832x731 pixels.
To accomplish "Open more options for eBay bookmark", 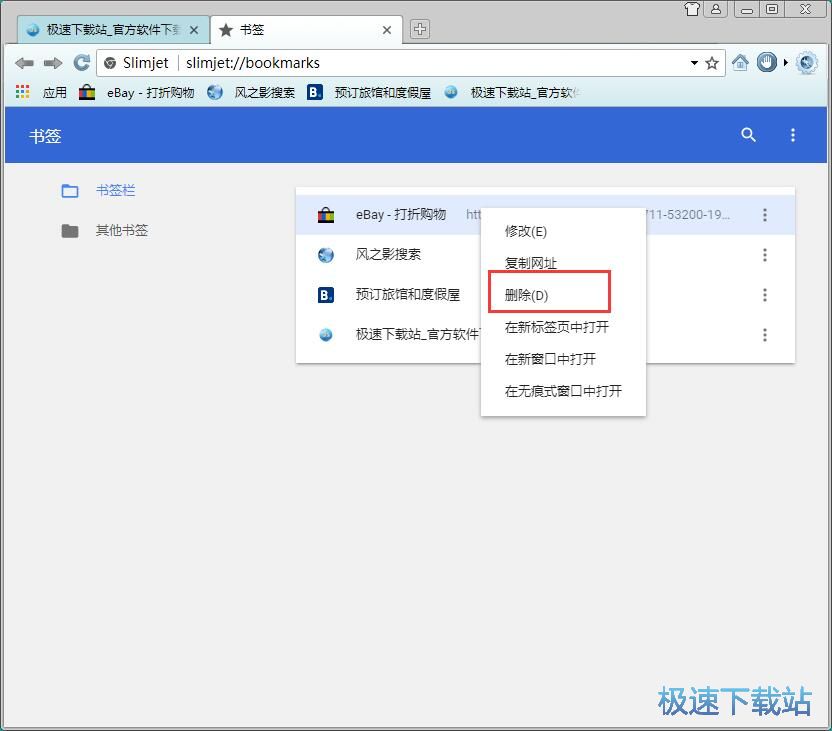I will click(x=765, y=215).
